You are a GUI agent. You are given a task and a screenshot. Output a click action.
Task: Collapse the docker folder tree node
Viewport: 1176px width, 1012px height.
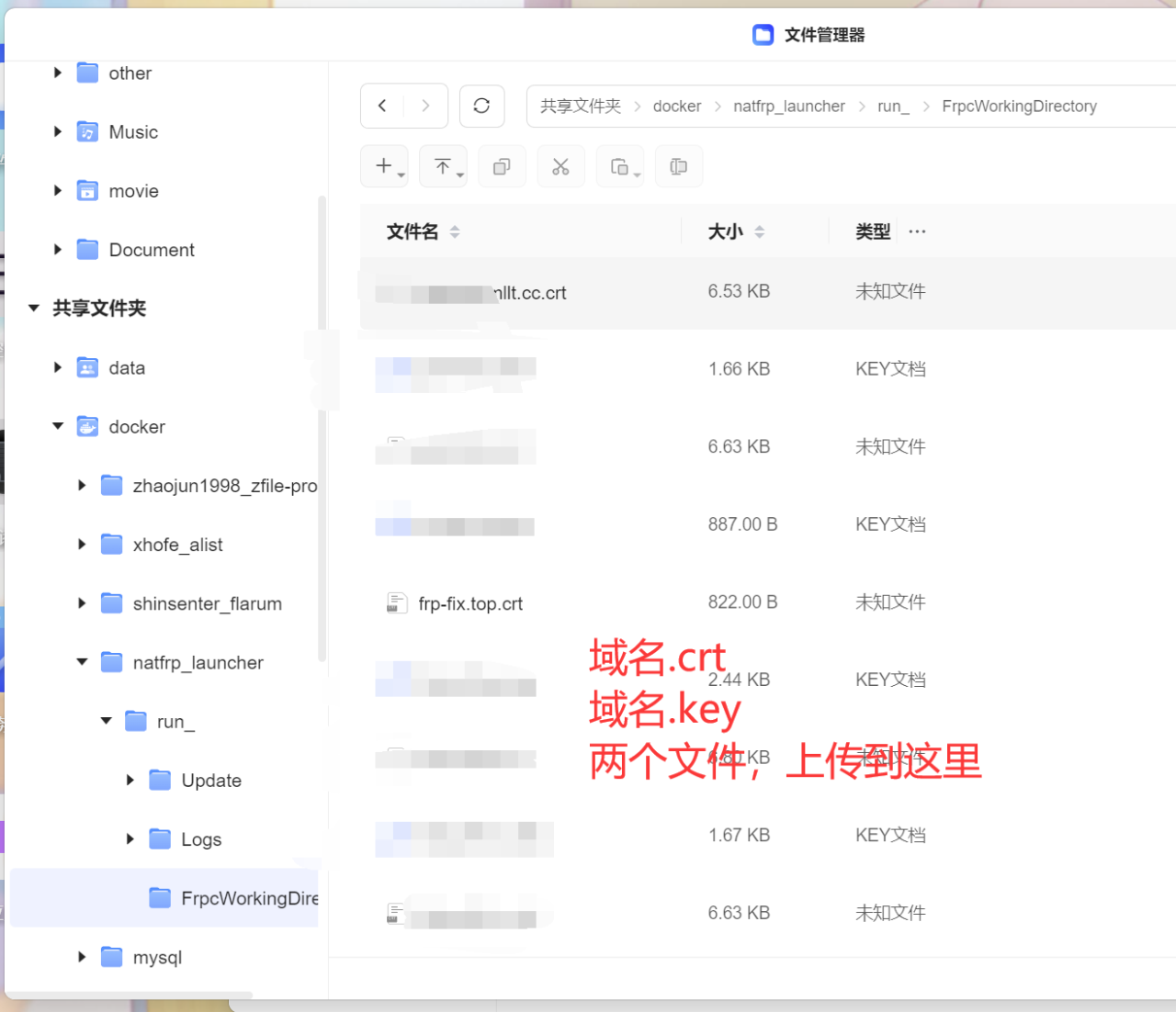[58, 426]
